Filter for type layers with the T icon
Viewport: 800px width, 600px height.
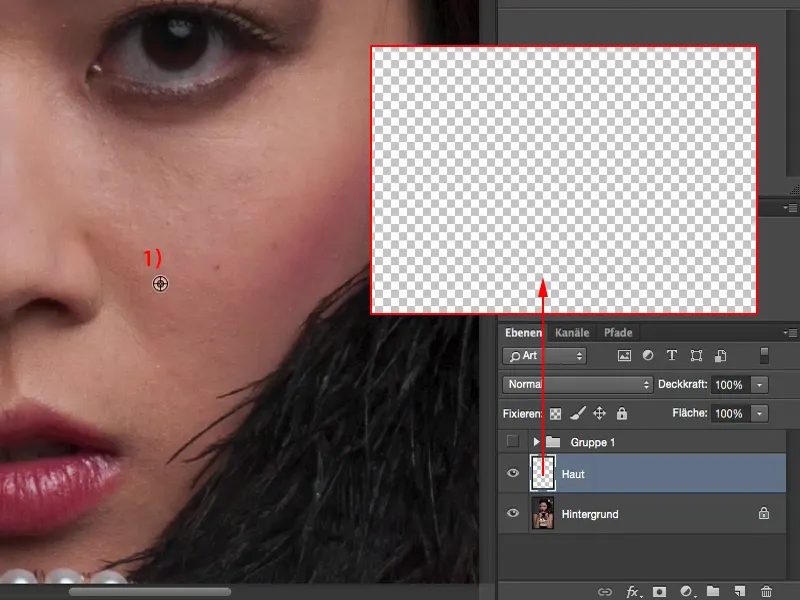pos(672,355)
